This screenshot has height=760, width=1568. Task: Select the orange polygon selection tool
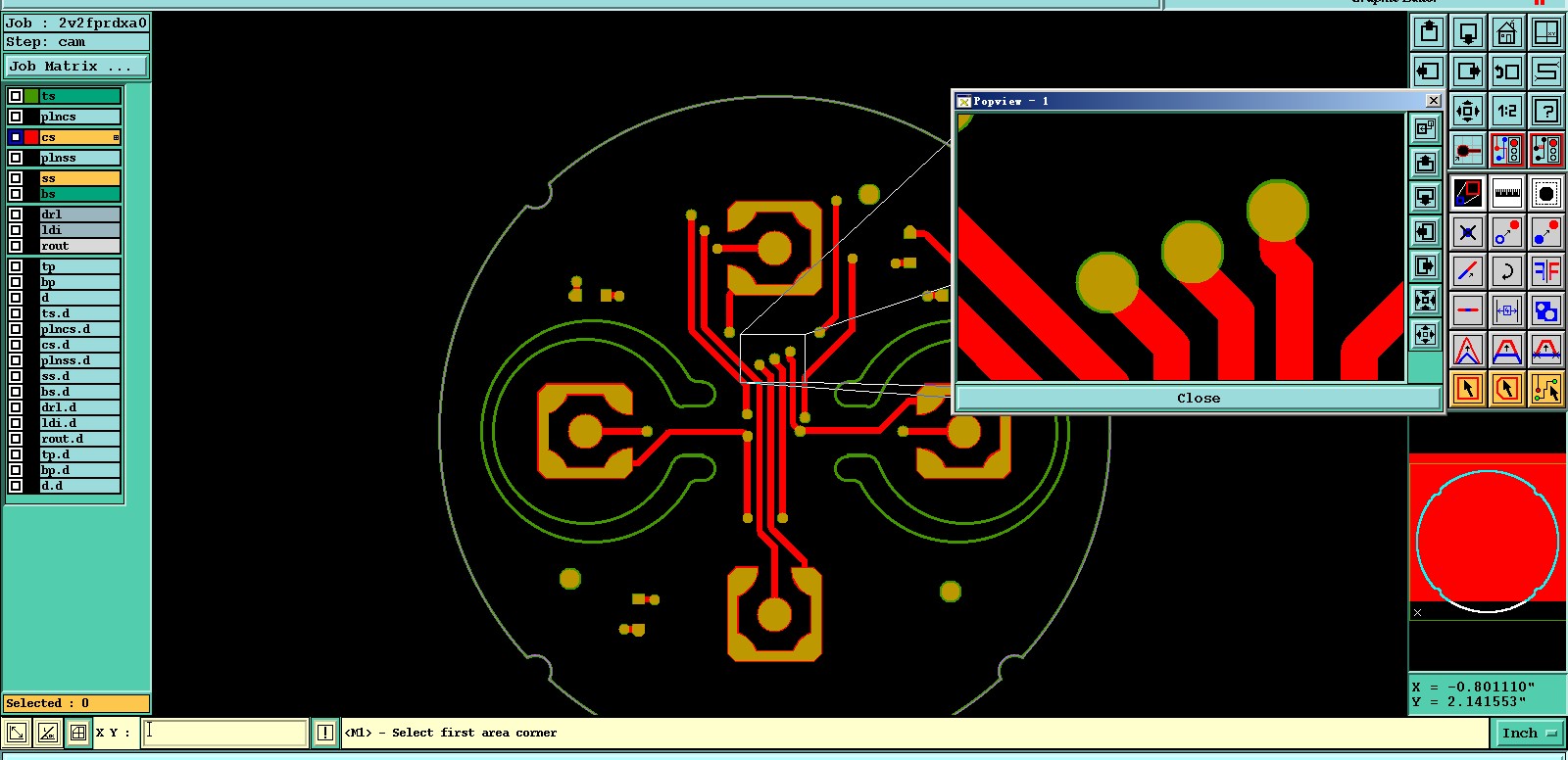pyautogui.click(x=1507, y=389)
